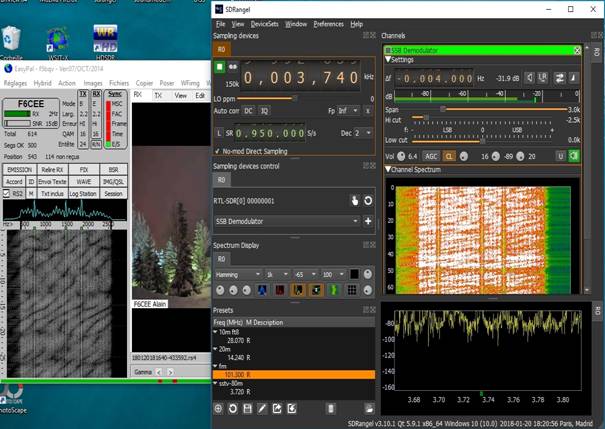The image size is (605, 429).
Task: Open the -65 reference level dropdown
Action: [305, 275]
